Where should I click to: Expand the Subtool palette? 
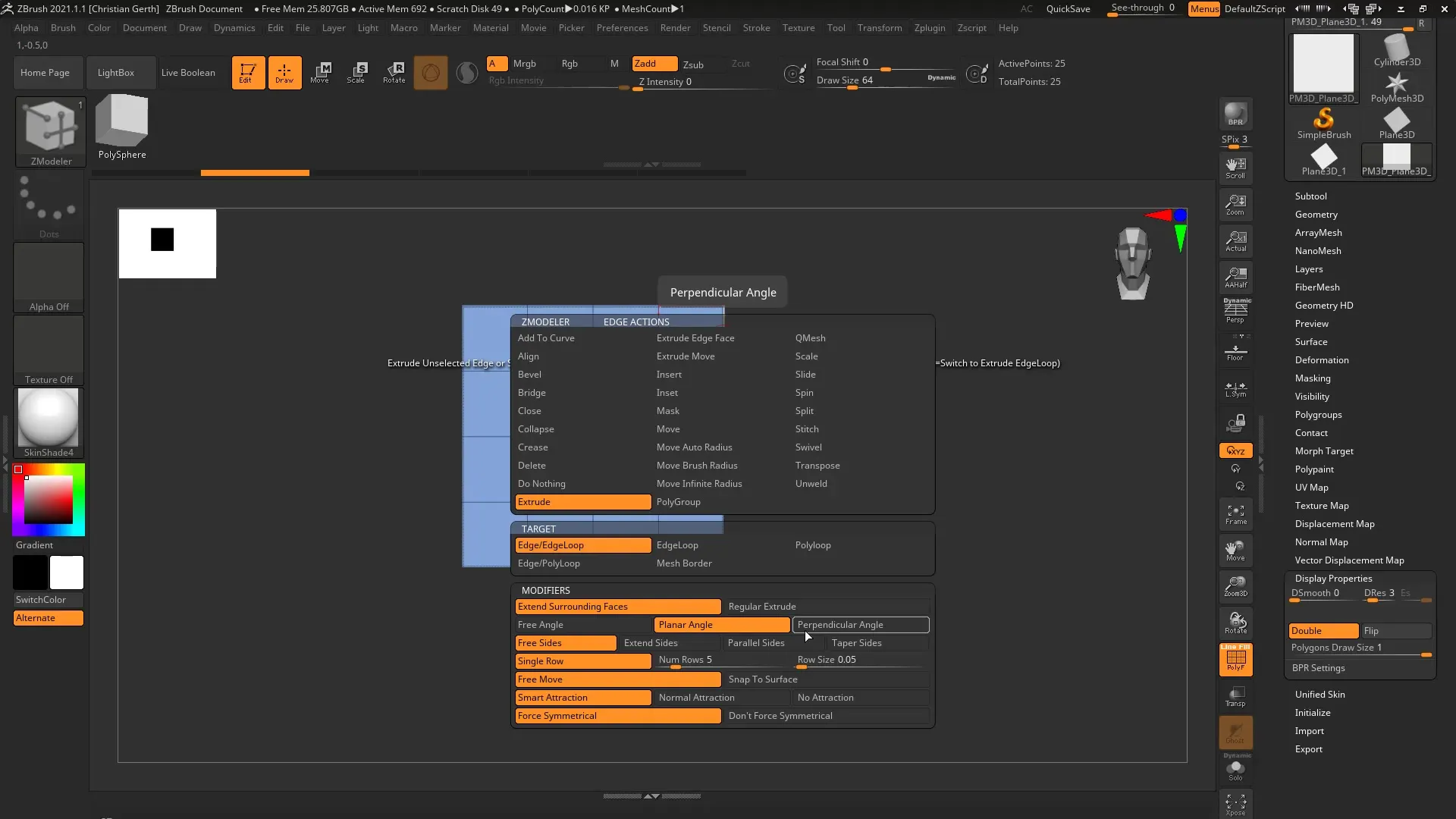tap(1310, 196)
